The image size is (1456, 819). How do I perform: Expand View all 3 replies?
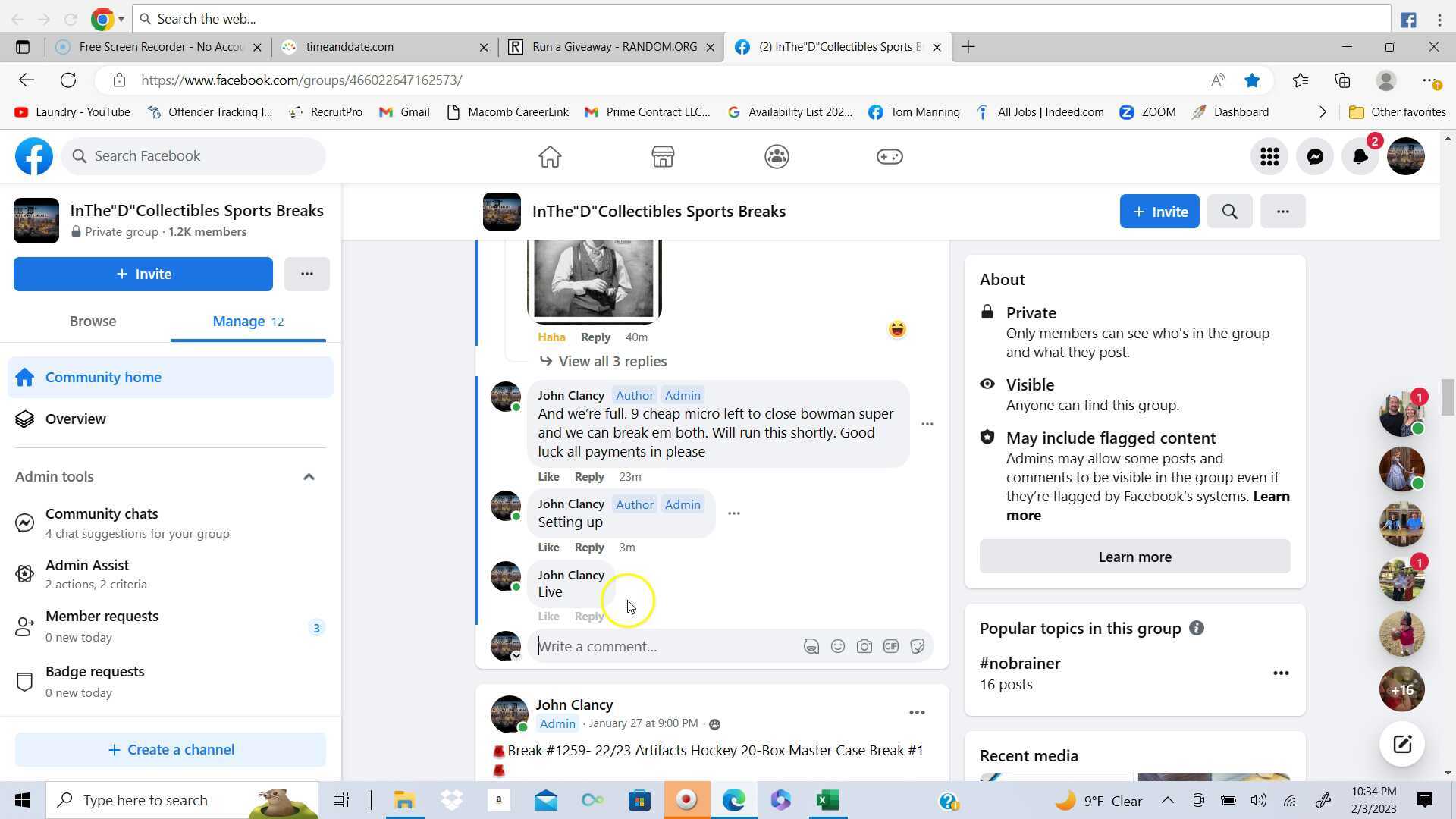pos(612,362)
